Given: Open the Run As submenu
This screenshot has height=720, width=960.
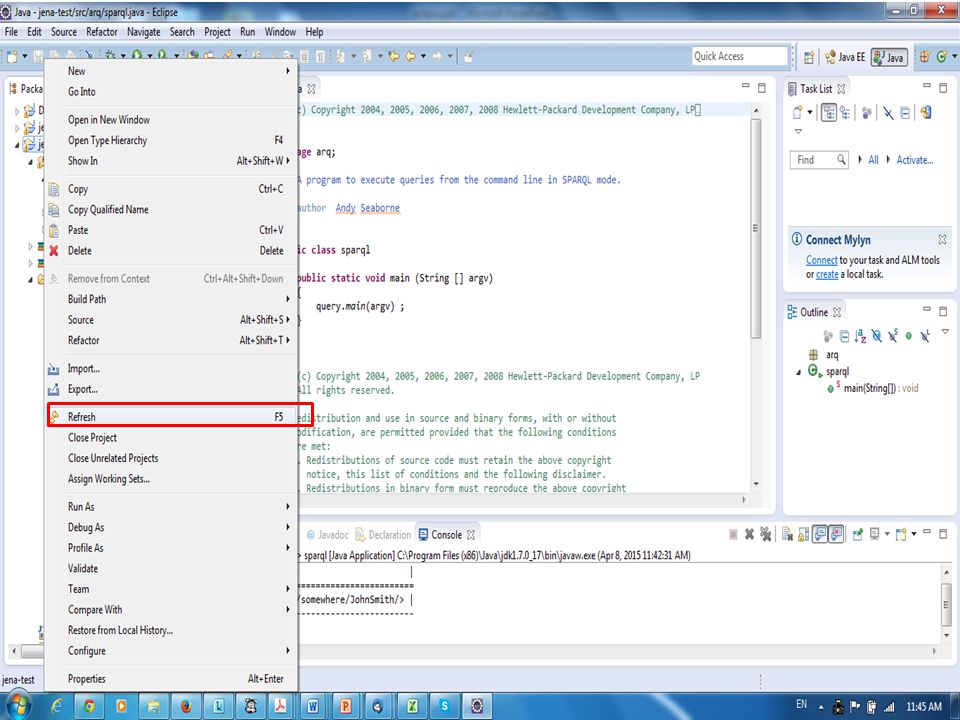Looking at the screenshot, I should (x=172, y=506).
